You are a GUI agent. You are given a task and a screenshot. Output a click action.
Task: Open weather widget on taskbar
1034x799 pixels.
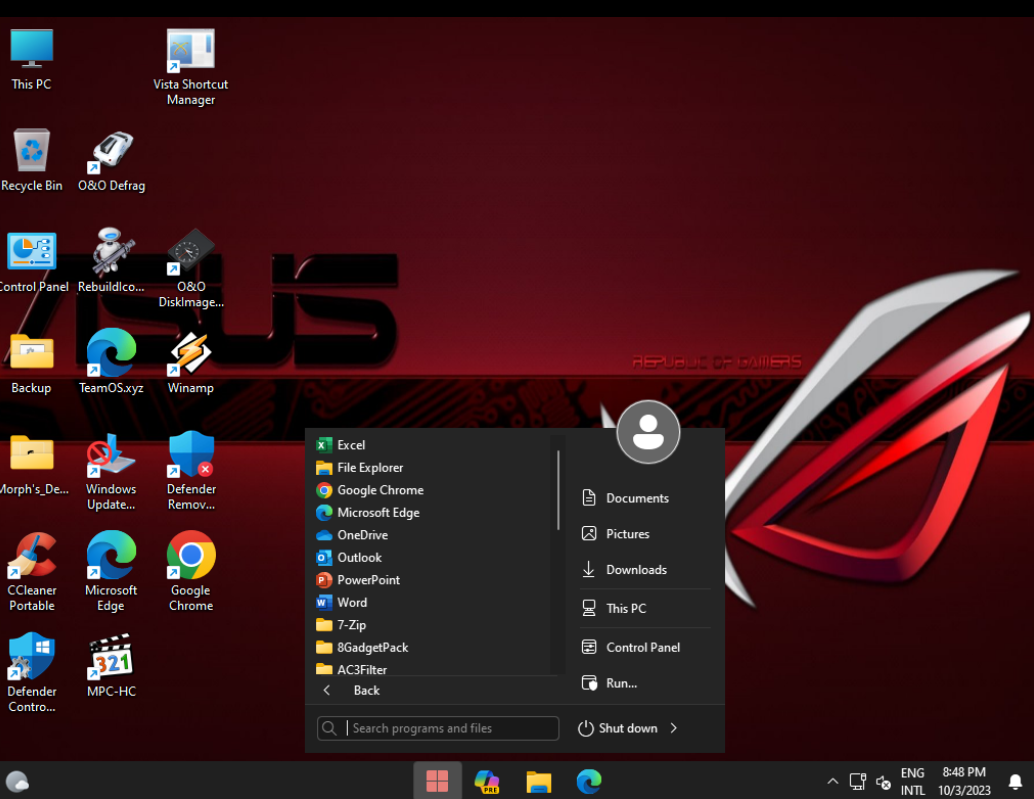point(18,782)
